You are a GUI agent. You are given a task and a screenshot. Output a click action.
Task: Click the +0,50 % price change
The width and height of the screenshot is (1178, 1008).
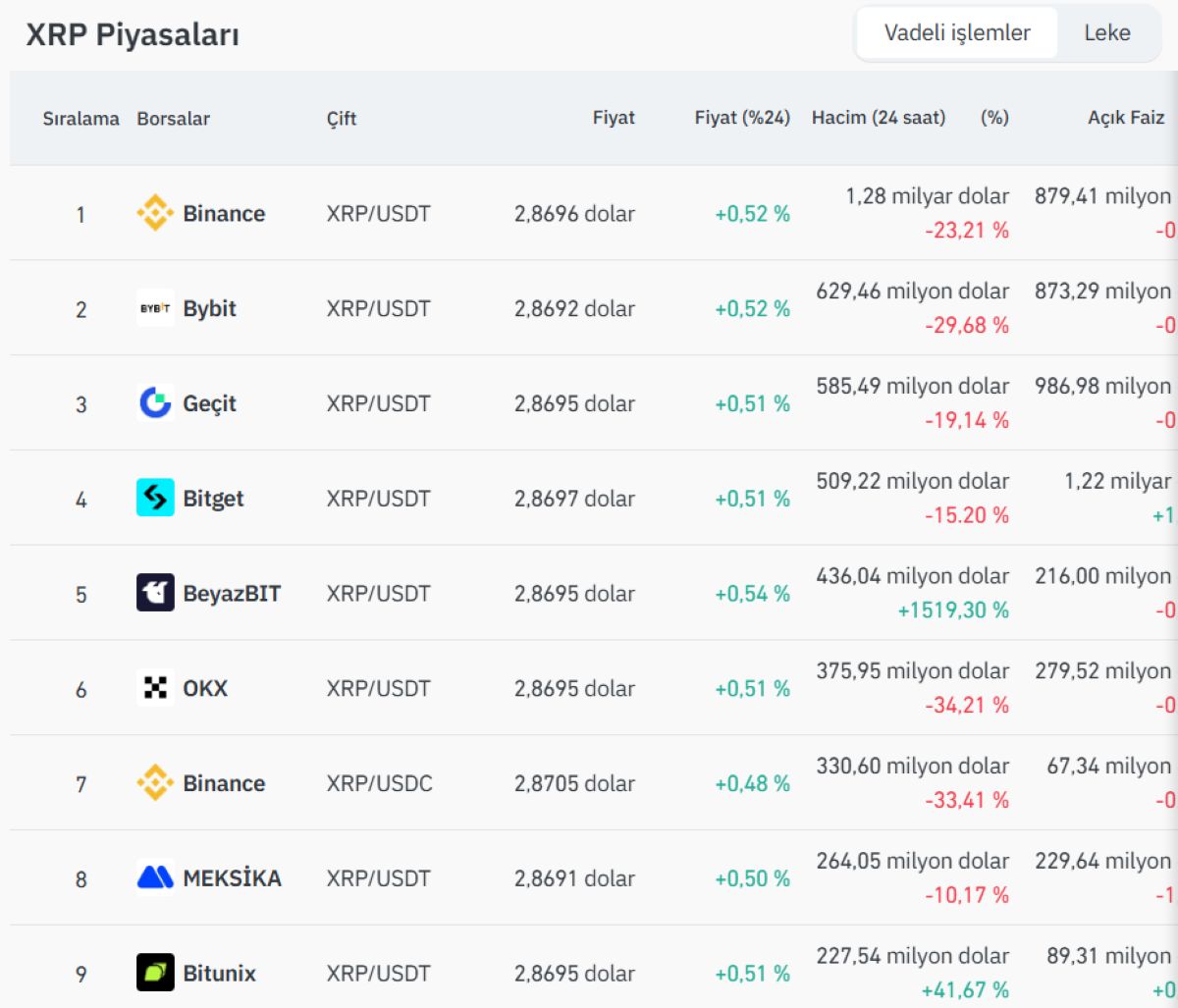click(752, 878)
